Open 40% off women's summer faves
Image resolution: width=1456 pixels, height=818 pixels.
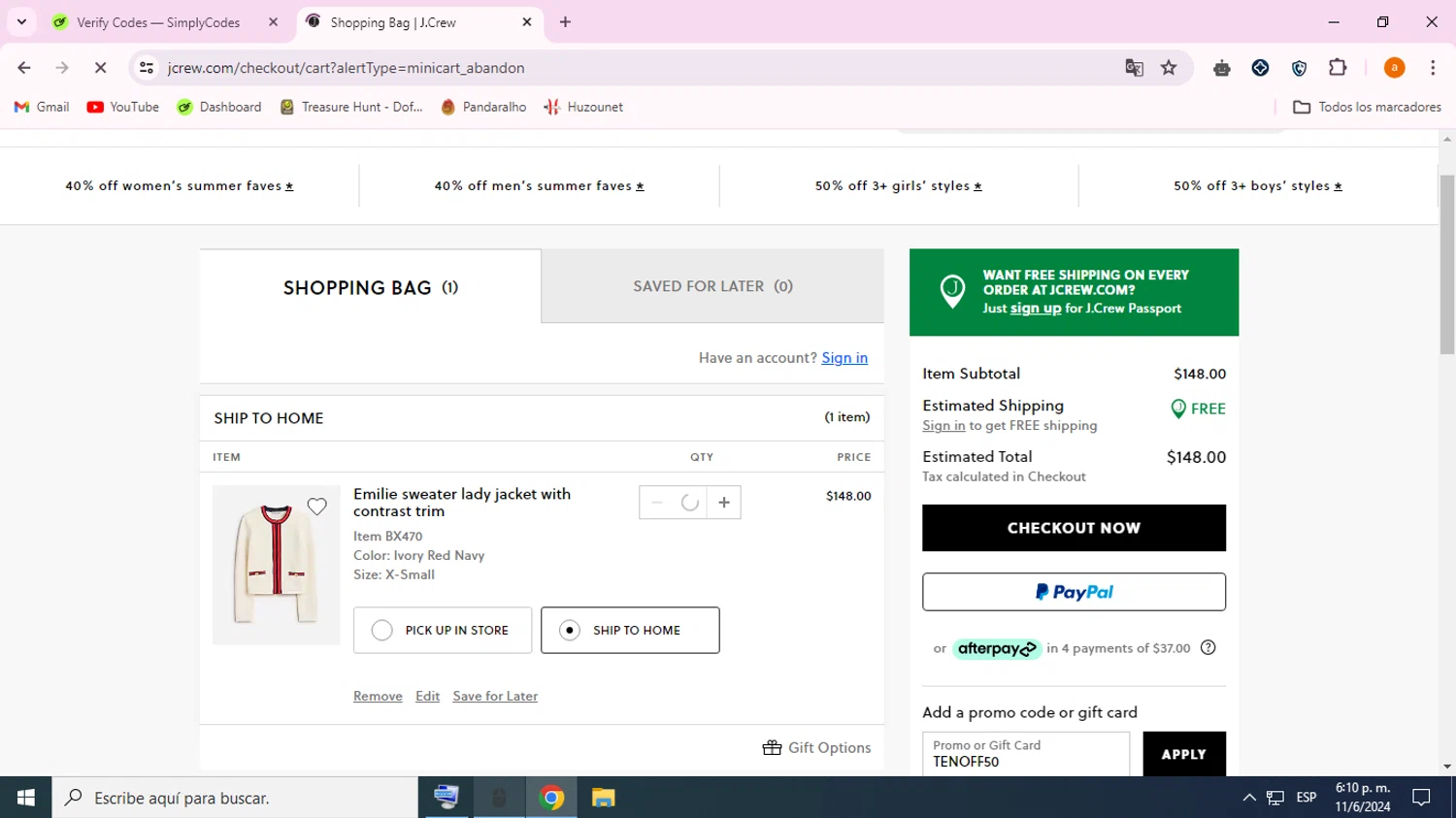[180, 186]
